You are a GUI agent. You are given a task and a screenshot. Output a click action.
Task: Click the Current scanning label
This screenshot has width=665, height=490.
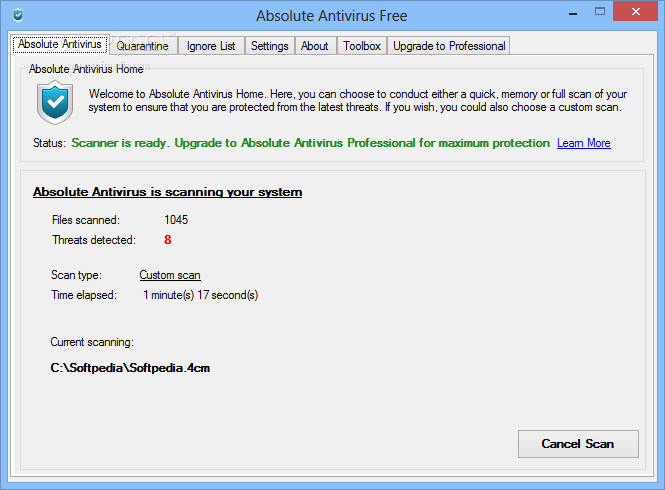point(92,342)
